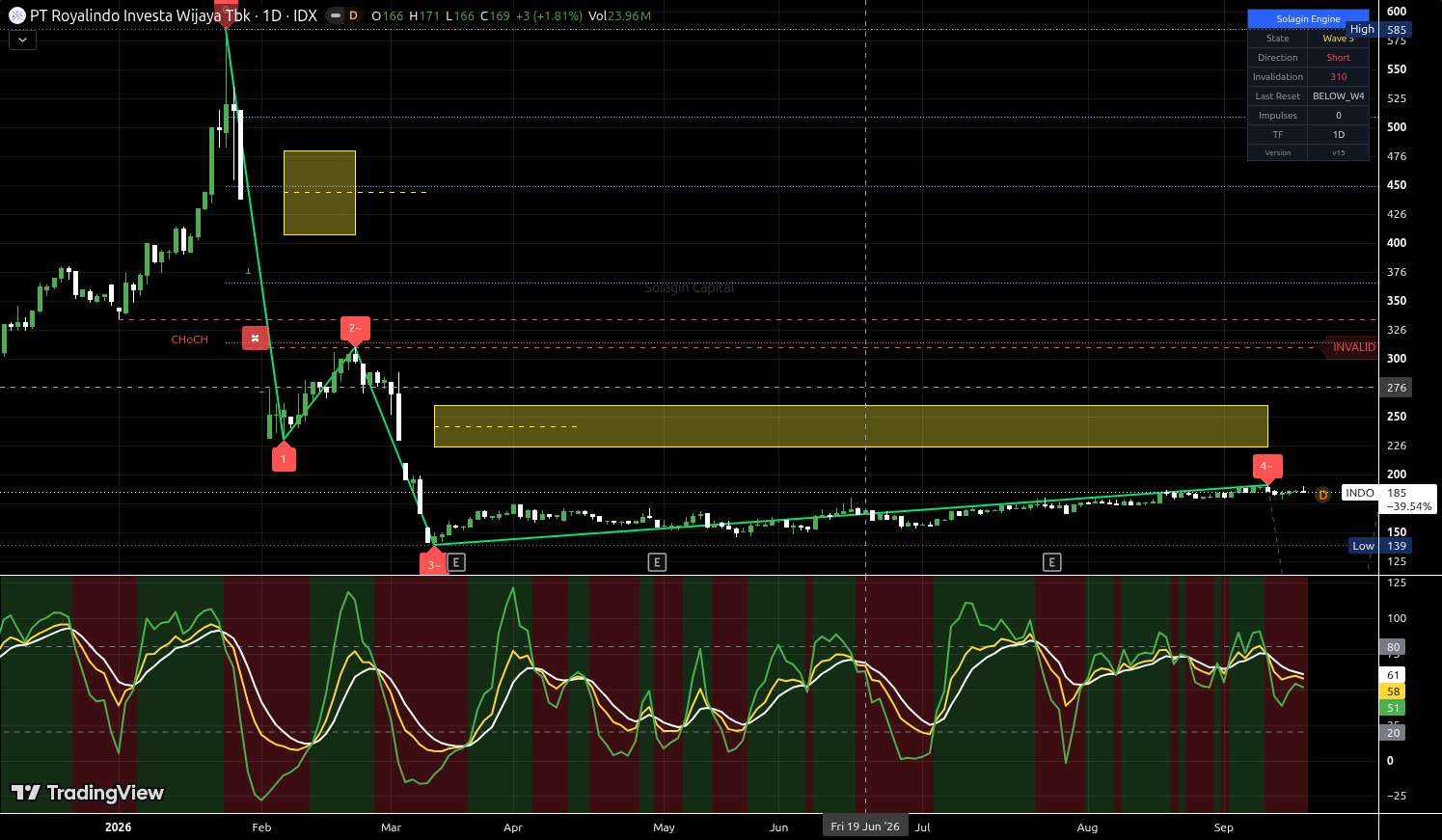Viewport: 1442px width, 840px height.
Task: Click the INDO symbol price label
Action: [x=1360, y=493]
